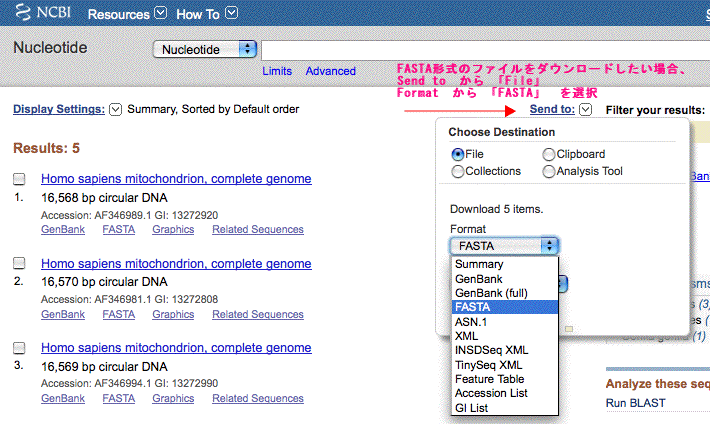Select the File radio button
The width and height of the screenshot is (710, 424).
458,155
